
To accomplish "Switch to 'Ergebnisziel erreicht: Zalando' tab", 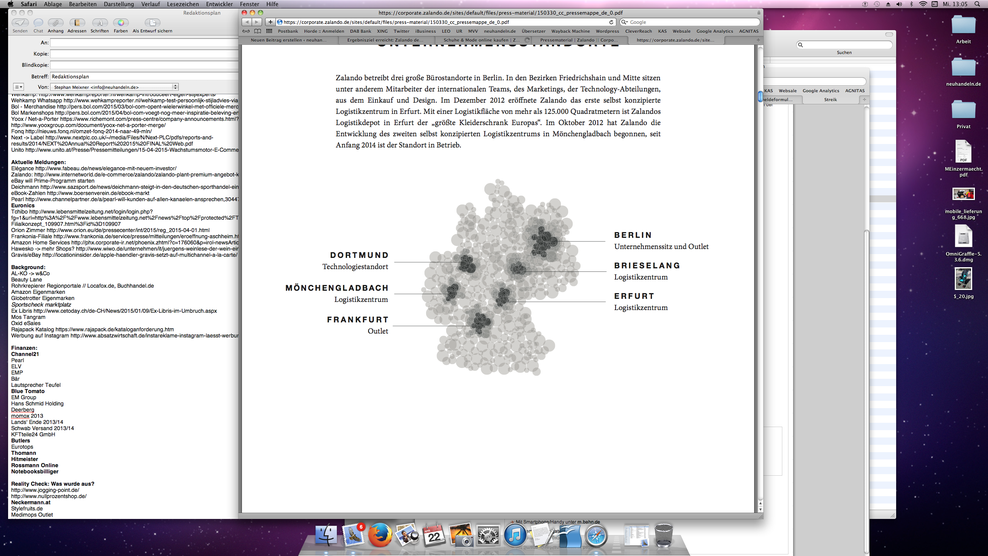I will tap(384, 40).
